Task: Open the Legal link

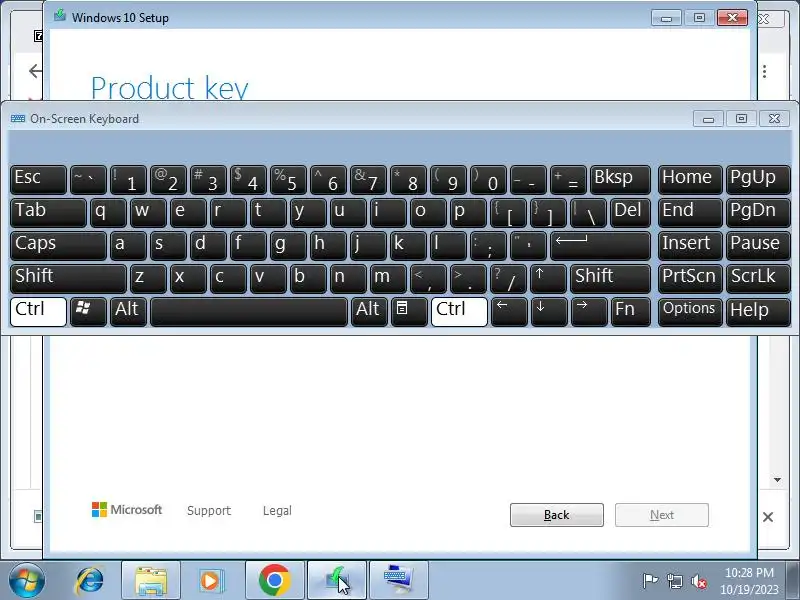Action: click(277, 511)
